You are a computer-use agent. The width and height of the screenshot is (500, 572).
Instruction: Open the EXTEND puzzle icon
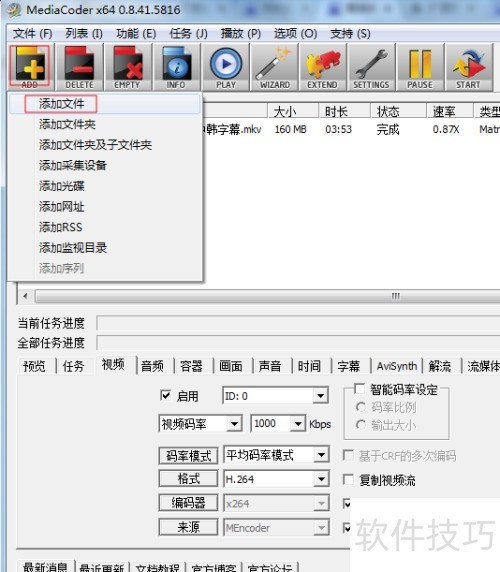tap(323, 67)
